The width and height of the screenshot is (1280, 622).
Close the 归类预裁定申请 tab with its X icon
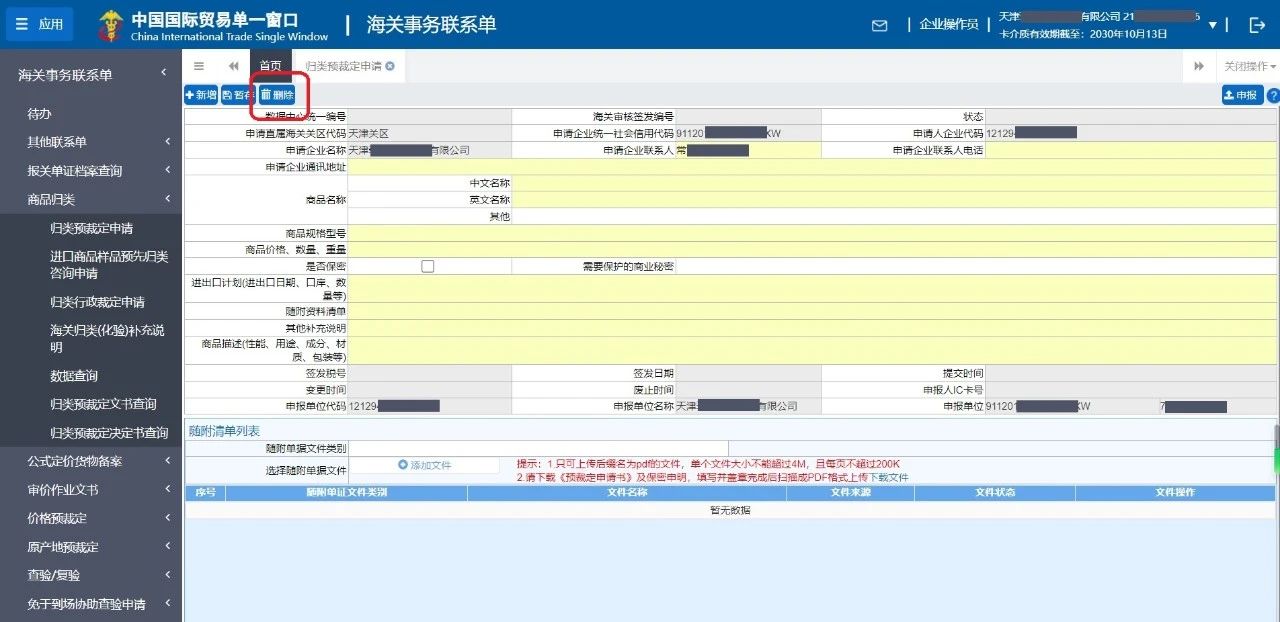coord(390,66)
